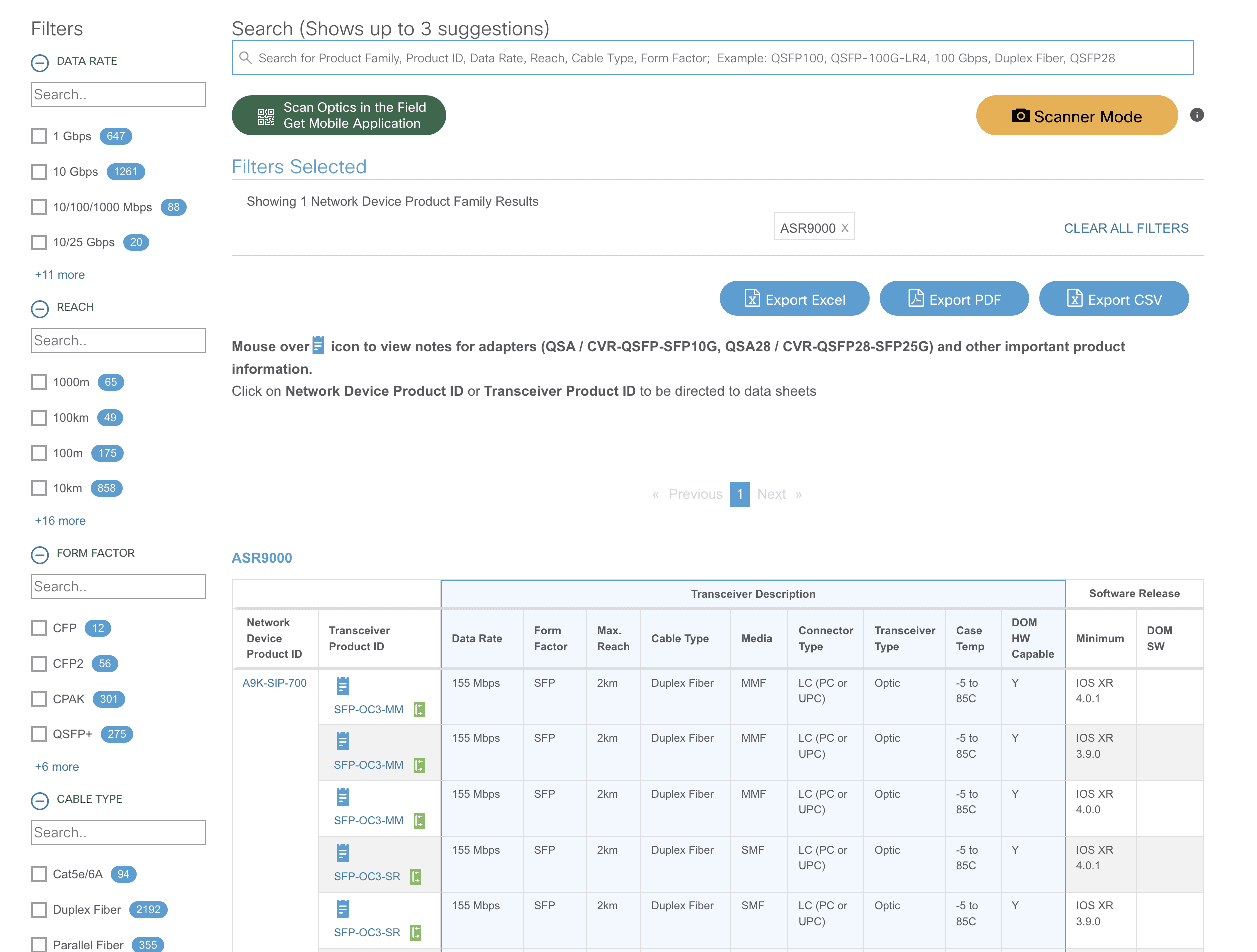
Task: Collapse the CABLE TYPE filter section
Action: click(40, 800)
